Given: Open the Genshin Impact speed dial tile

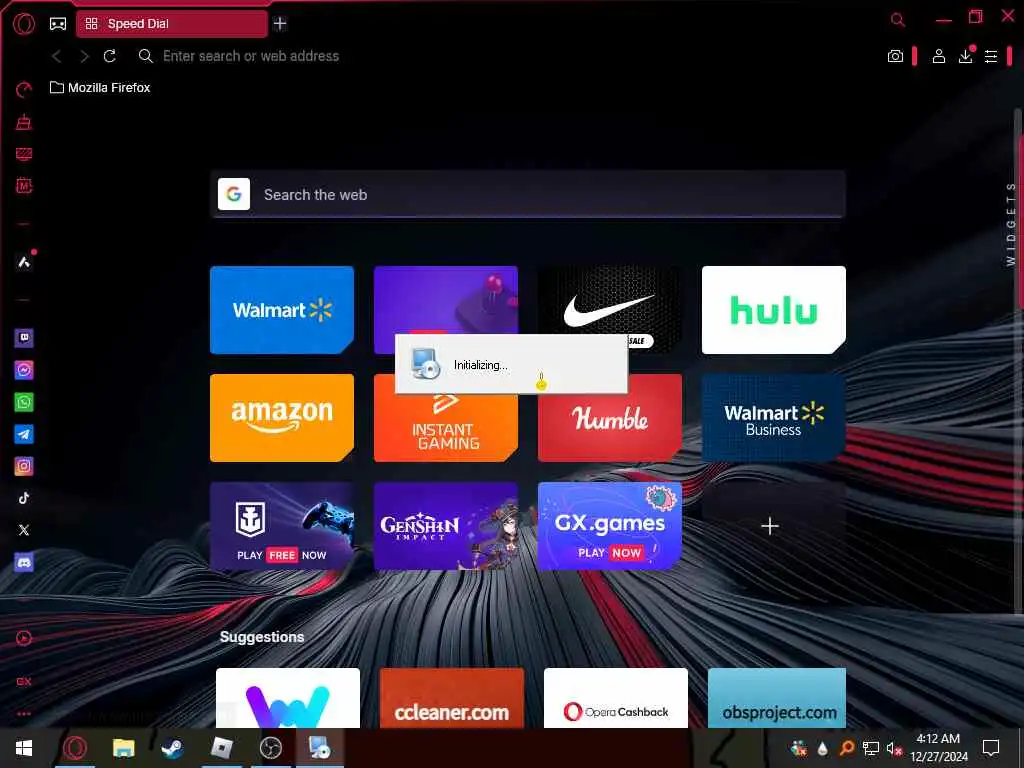Looking at the screenshot, I should click(x=446, y=526).
